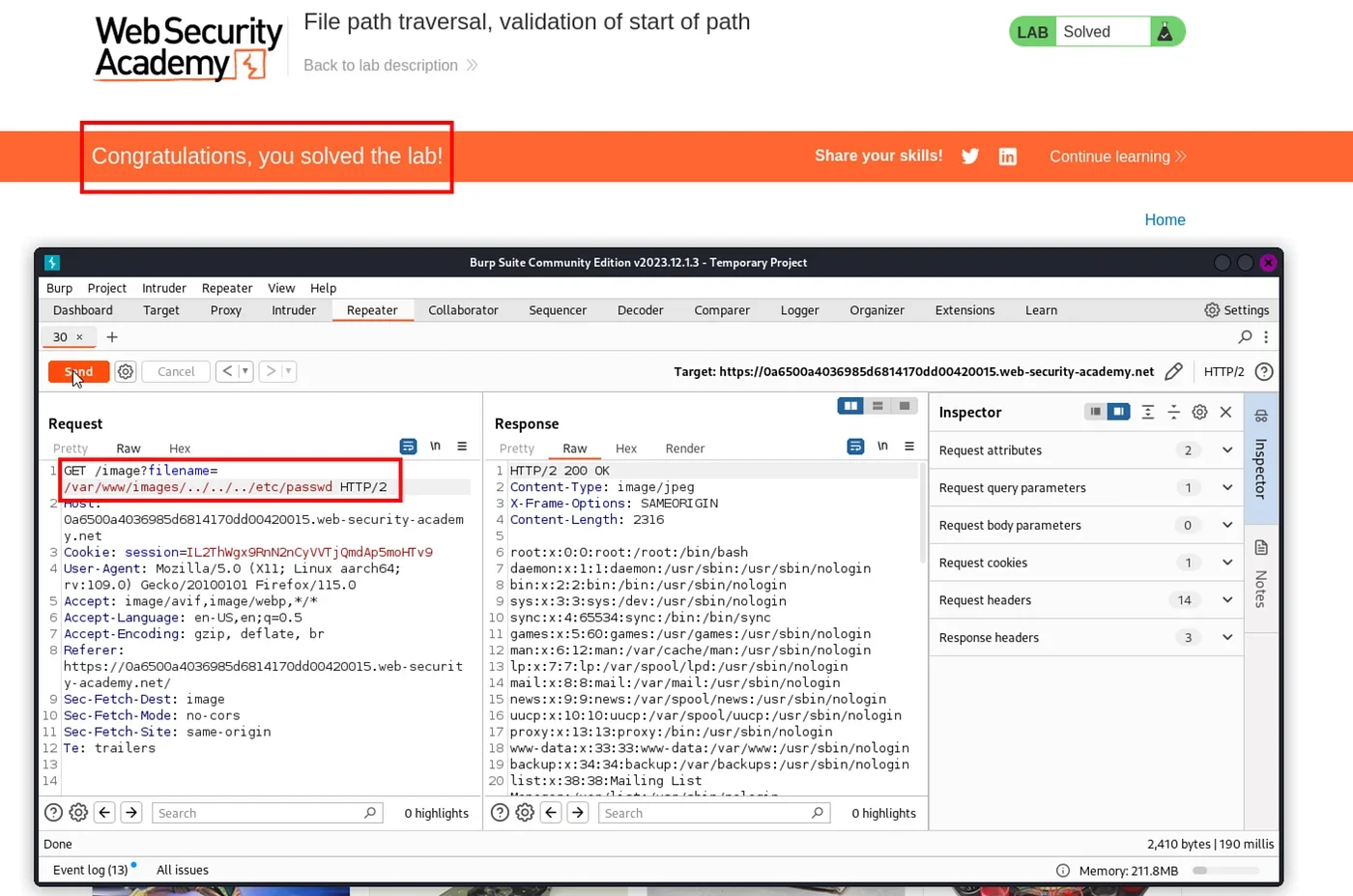Viewport: 1353px width, 896px height.
Task: Collapse all Inspector sections icon
Action: (x=1173, y=412)
